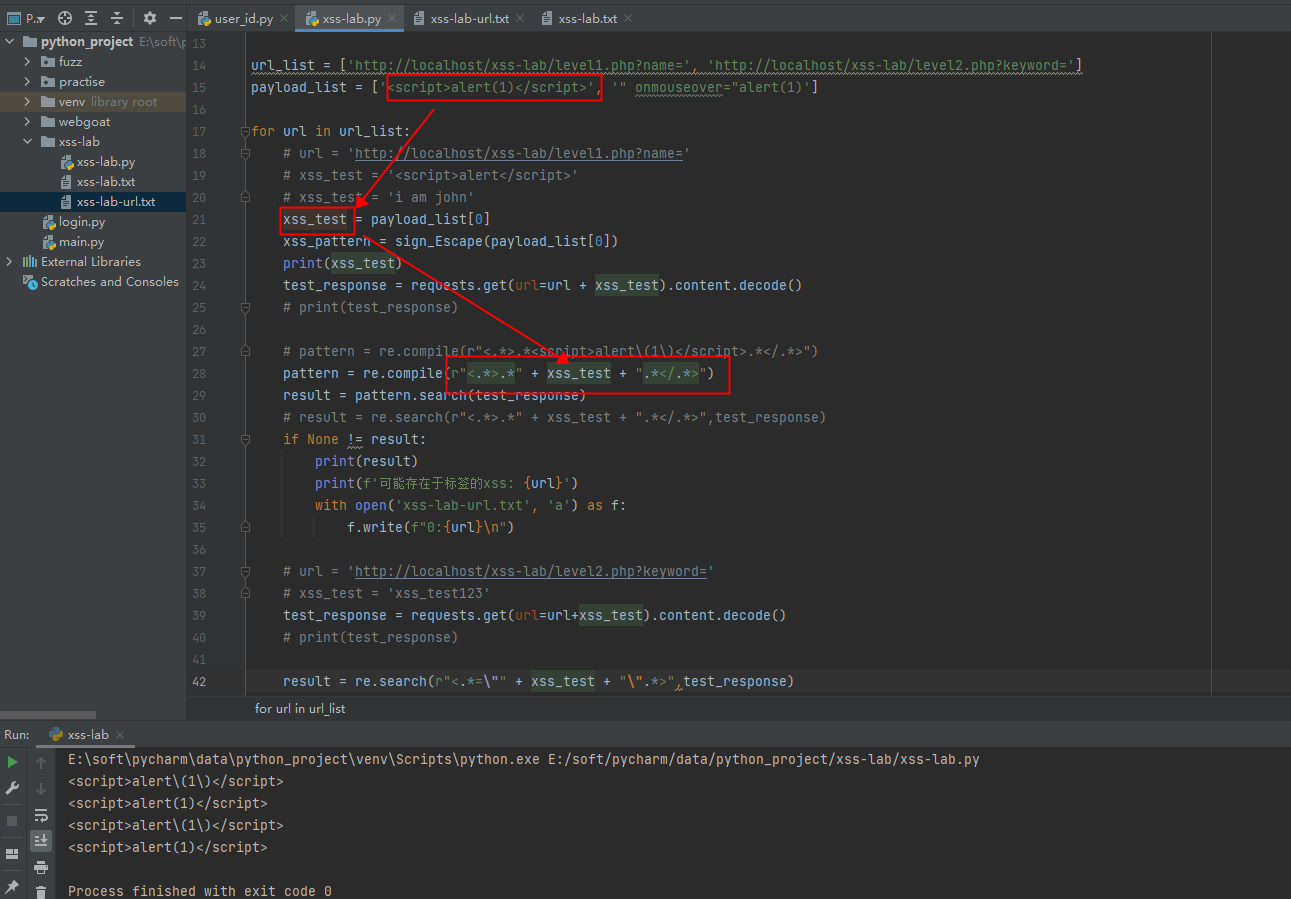Close the xss-lab.txt editor tab

tap(626, 19)
